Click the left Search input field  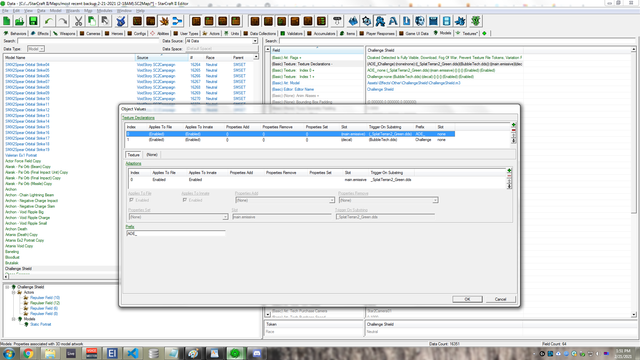[x=88, y=41]
